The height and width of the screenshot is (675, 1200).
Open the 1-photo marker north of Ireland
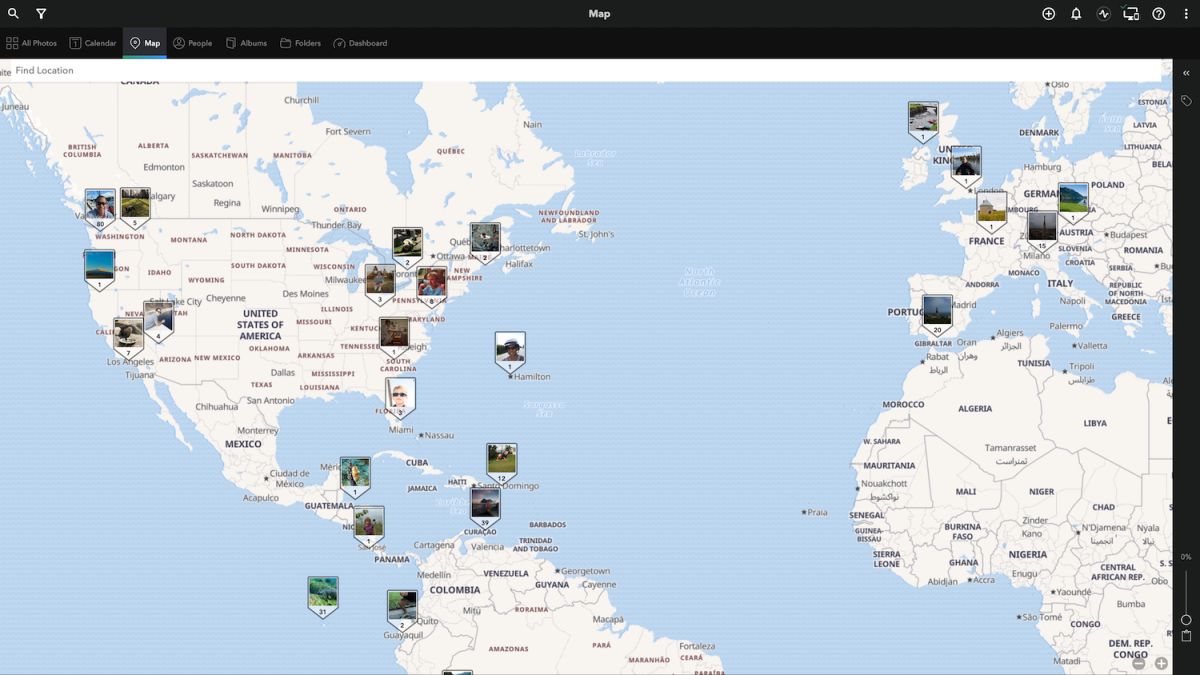tap(923, 122)
